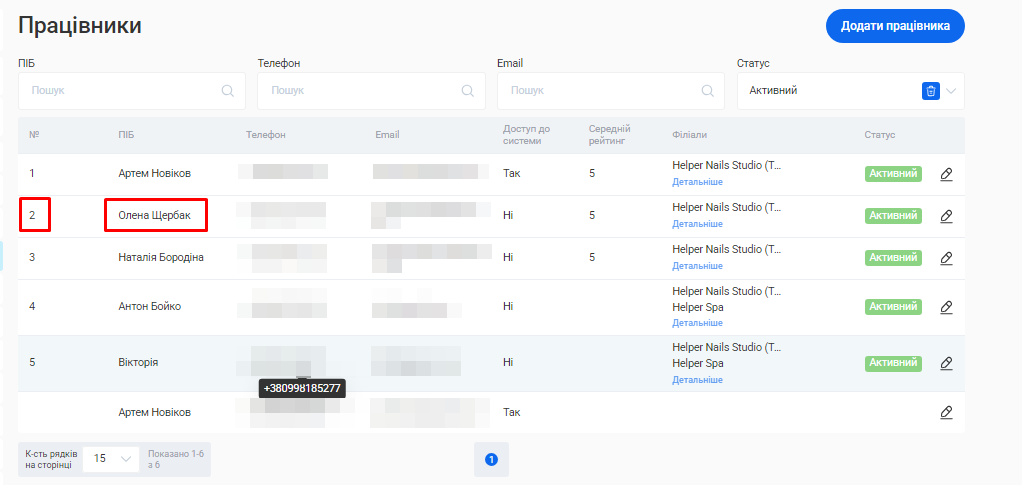Click edit pencil icon for Артем Новіков row 1

pos(946,174)
